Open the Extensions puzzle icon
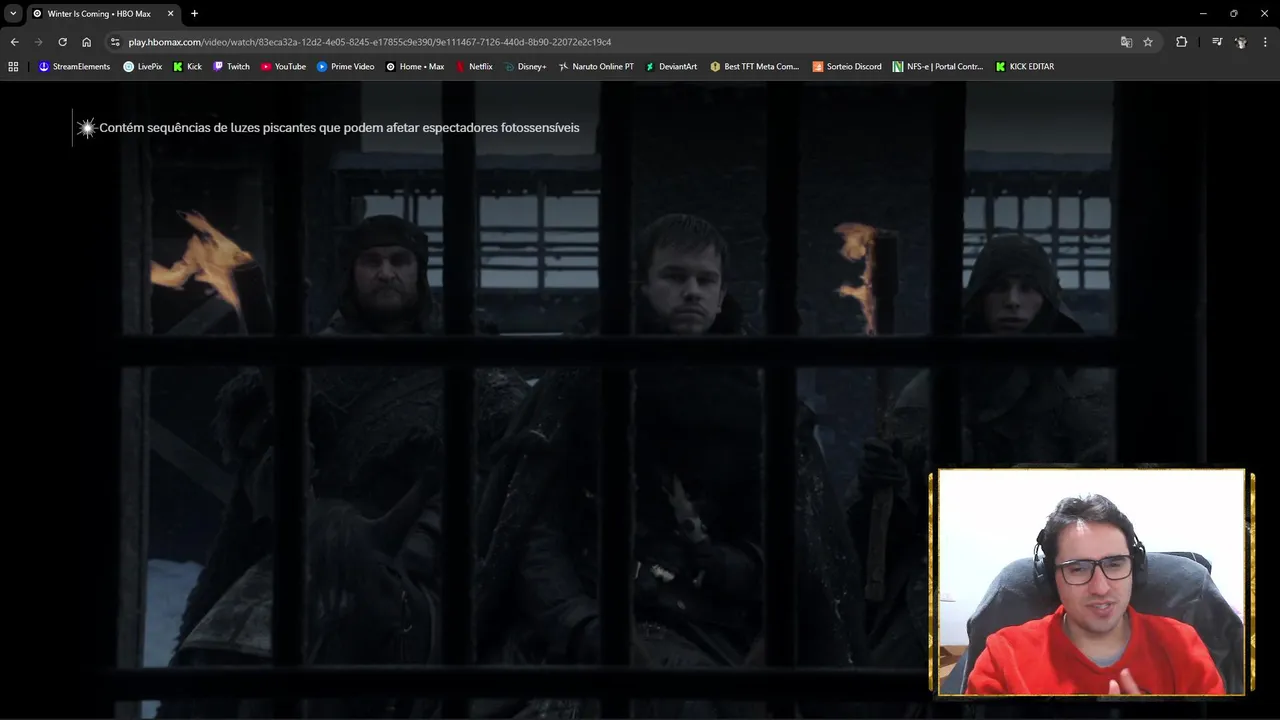The height and width of the screenshot is (720, 1280). pos(1181,42)
